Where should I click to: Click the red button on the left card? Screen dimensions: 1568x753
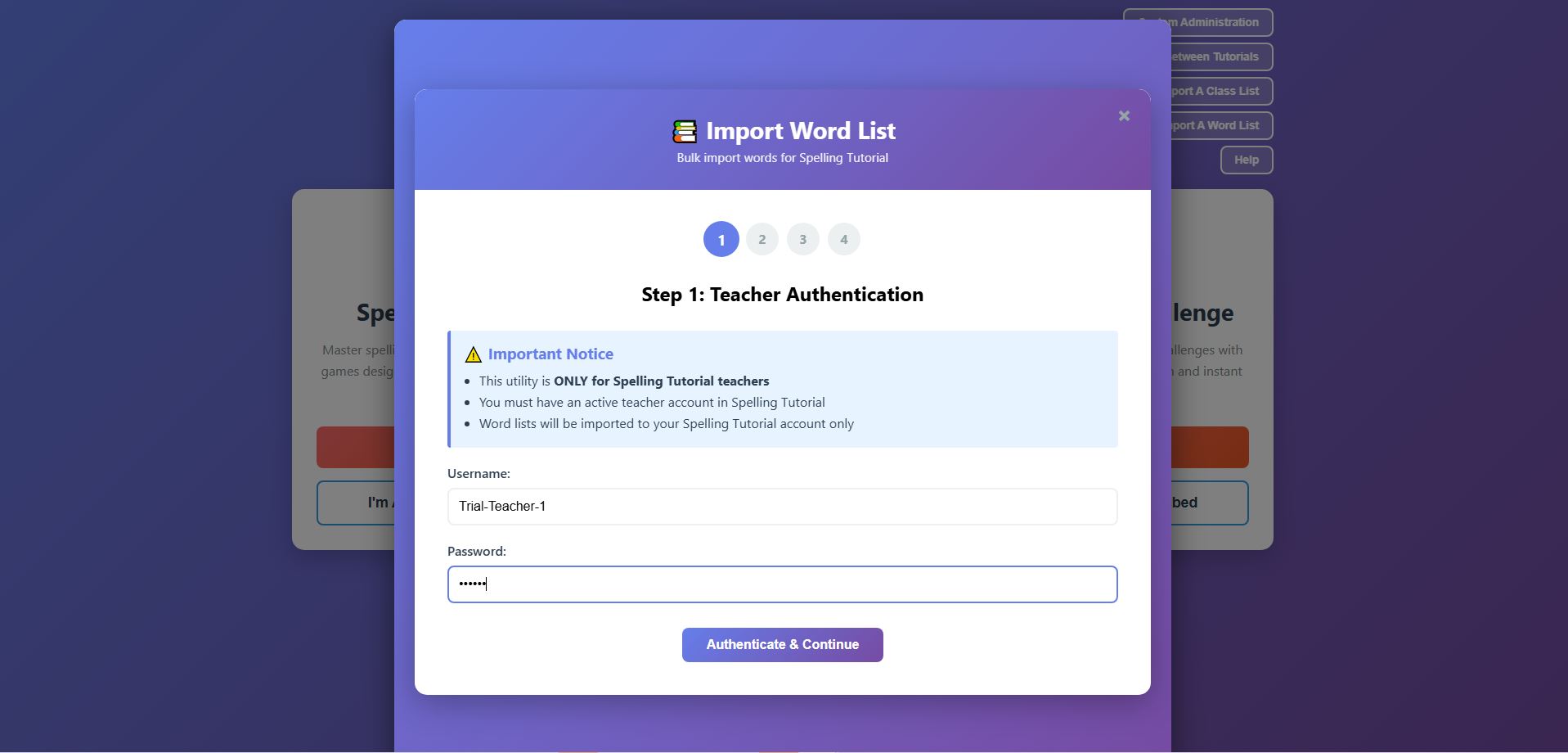354,447
